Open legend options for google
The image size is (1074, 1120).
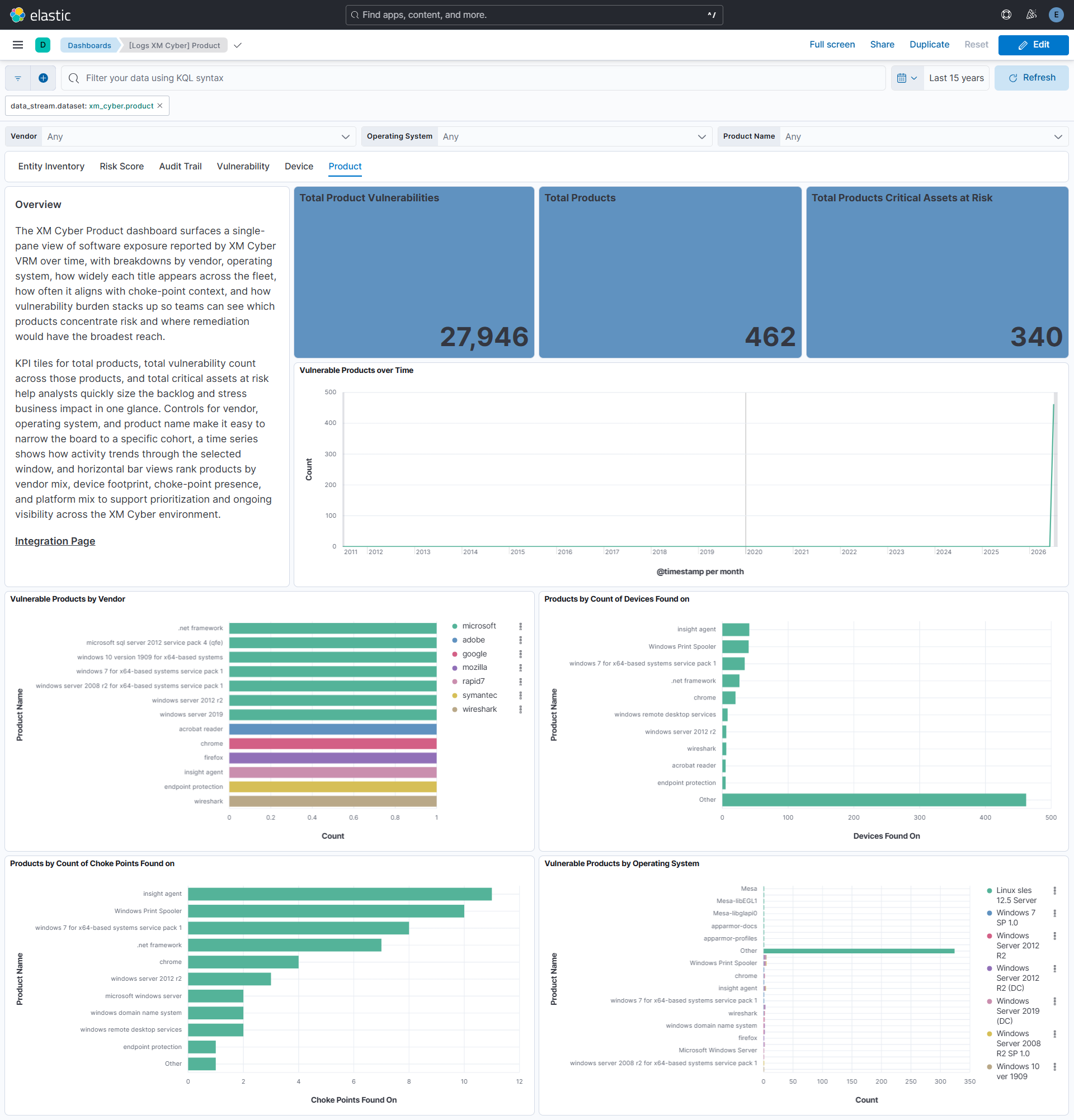(520, 654)
